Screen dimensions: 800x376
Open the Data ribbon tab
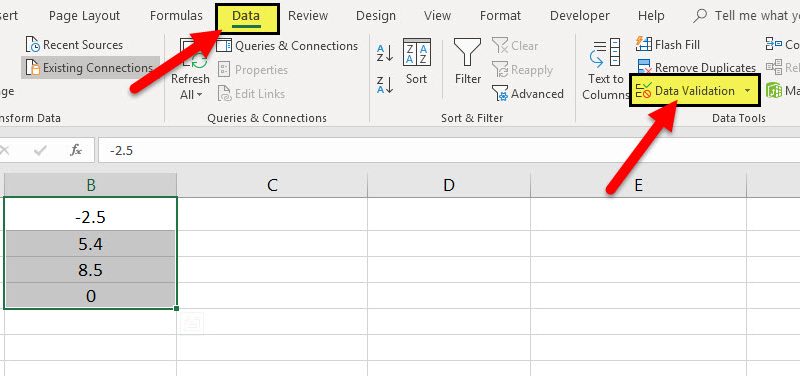click(x=246, y=16)
